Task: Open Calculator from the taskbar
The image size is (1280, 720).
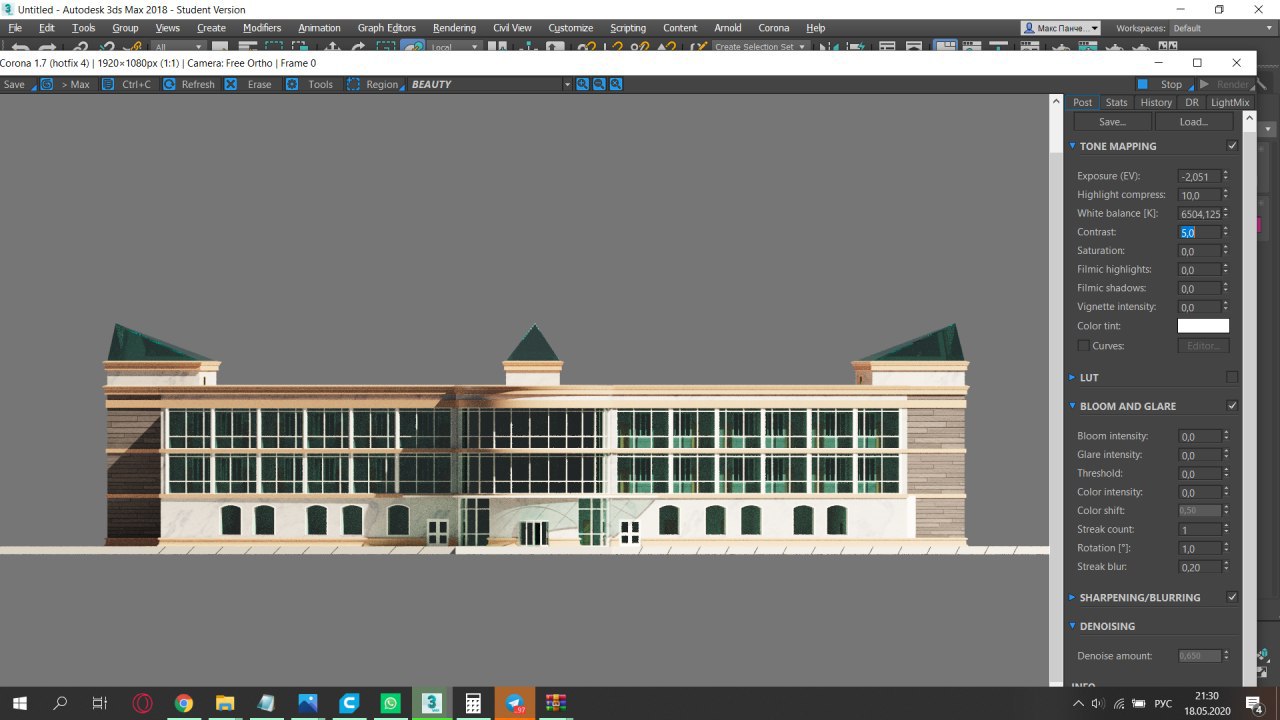Action: 473,703
